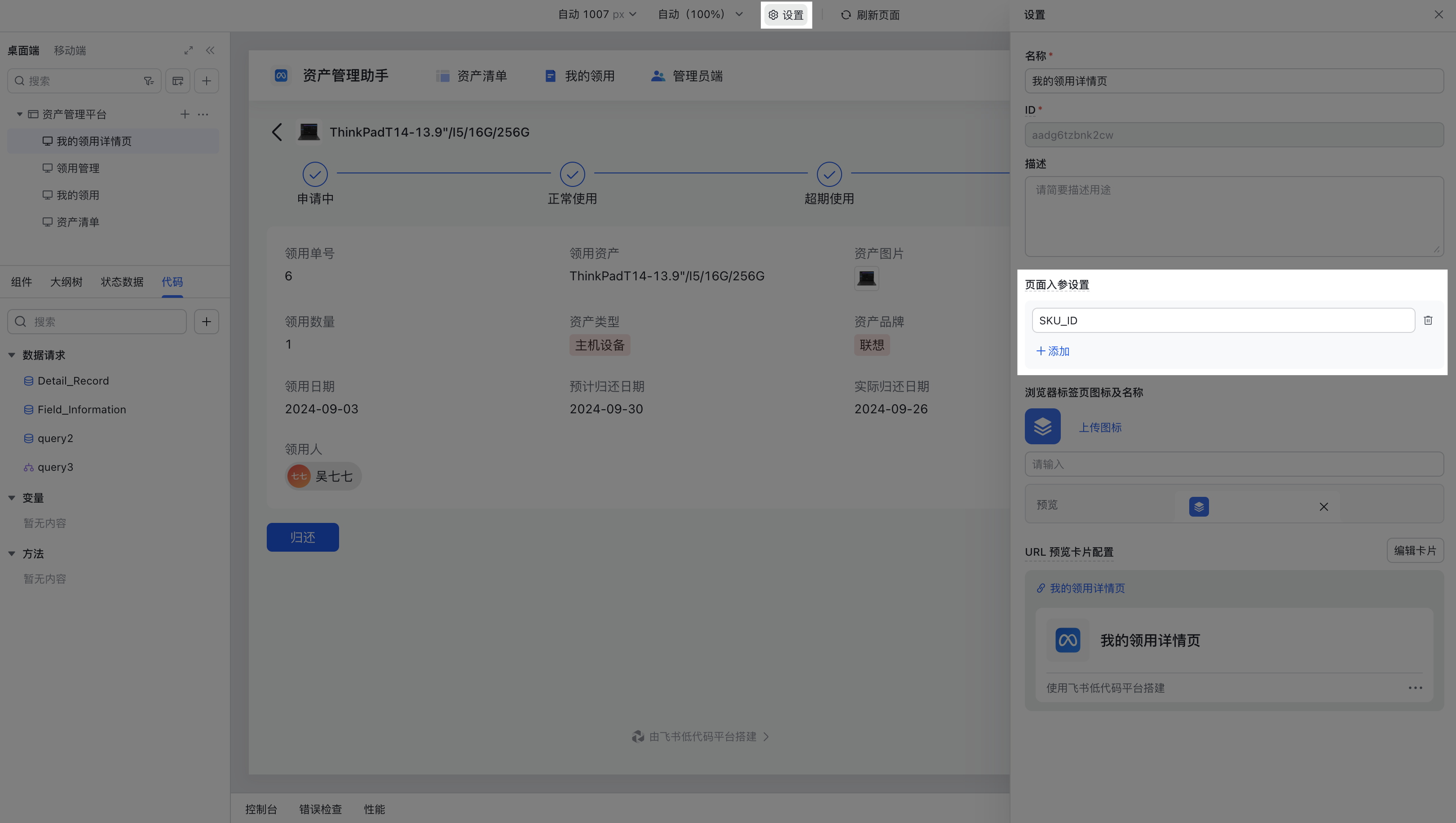
Task: Click the back arrow beside ThinkPad title
Action: tap(277, 132)
